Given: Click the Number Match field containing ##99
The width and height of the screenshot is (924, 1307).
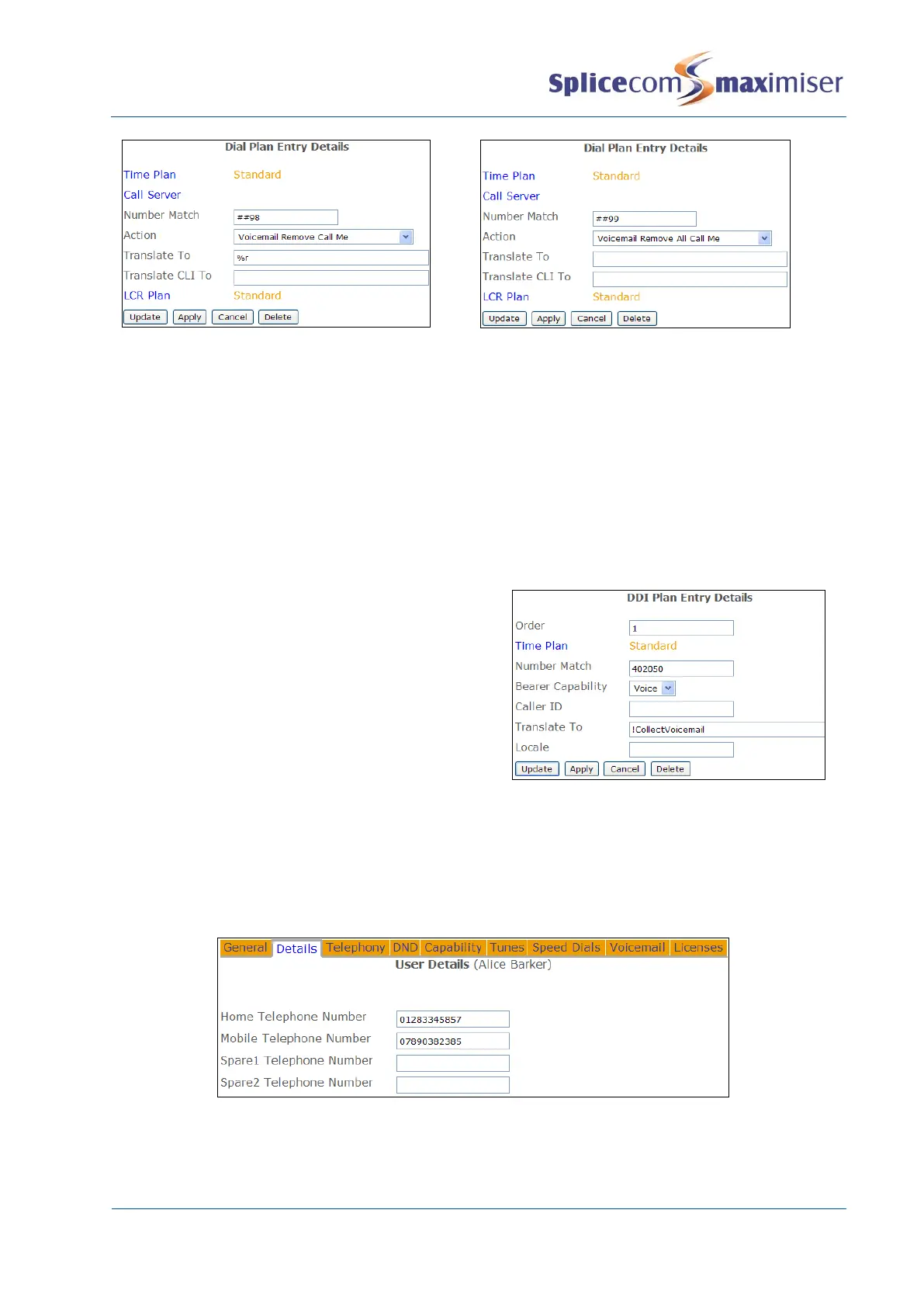Looking at the screenshot, I should click(645, 219).
